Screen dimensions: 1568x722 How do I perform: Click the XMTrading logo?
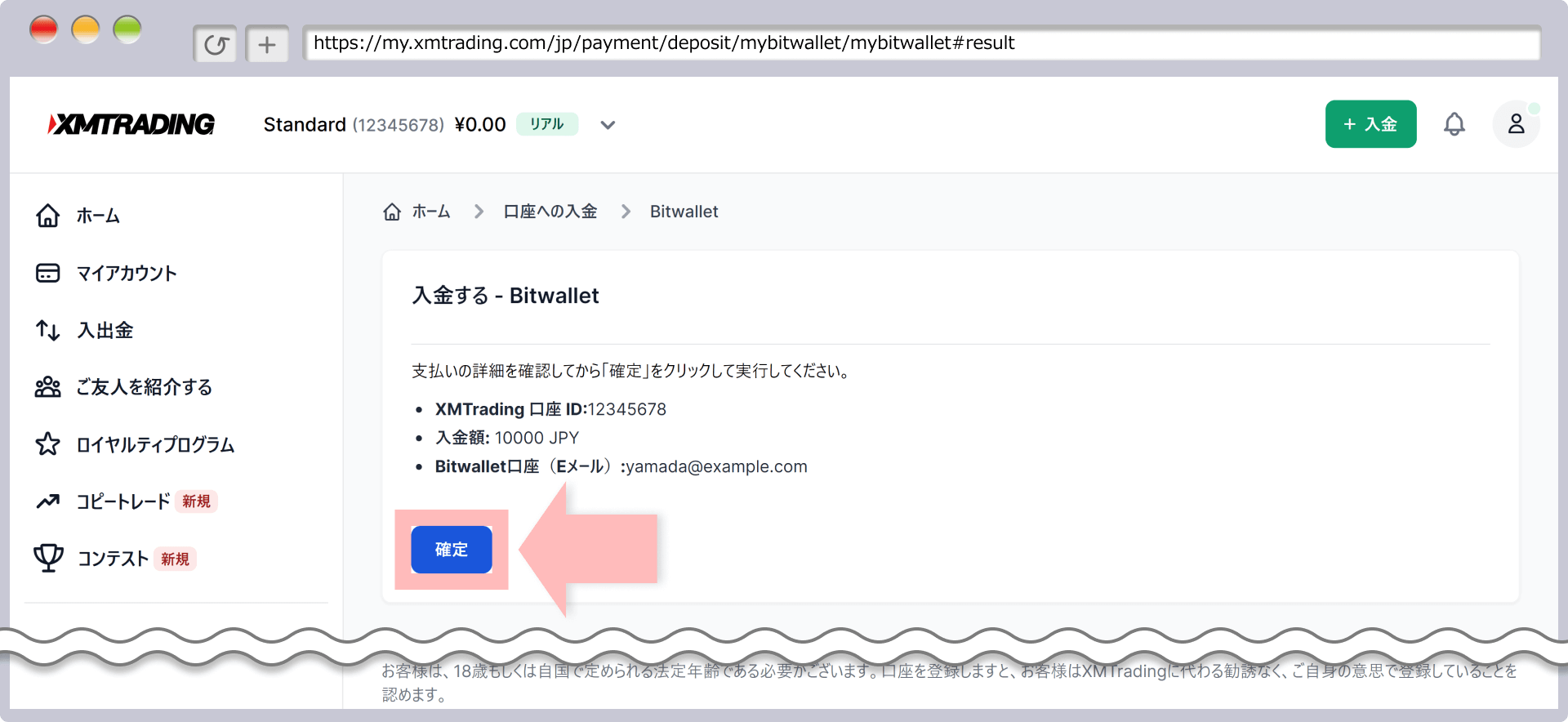[131, 124]
